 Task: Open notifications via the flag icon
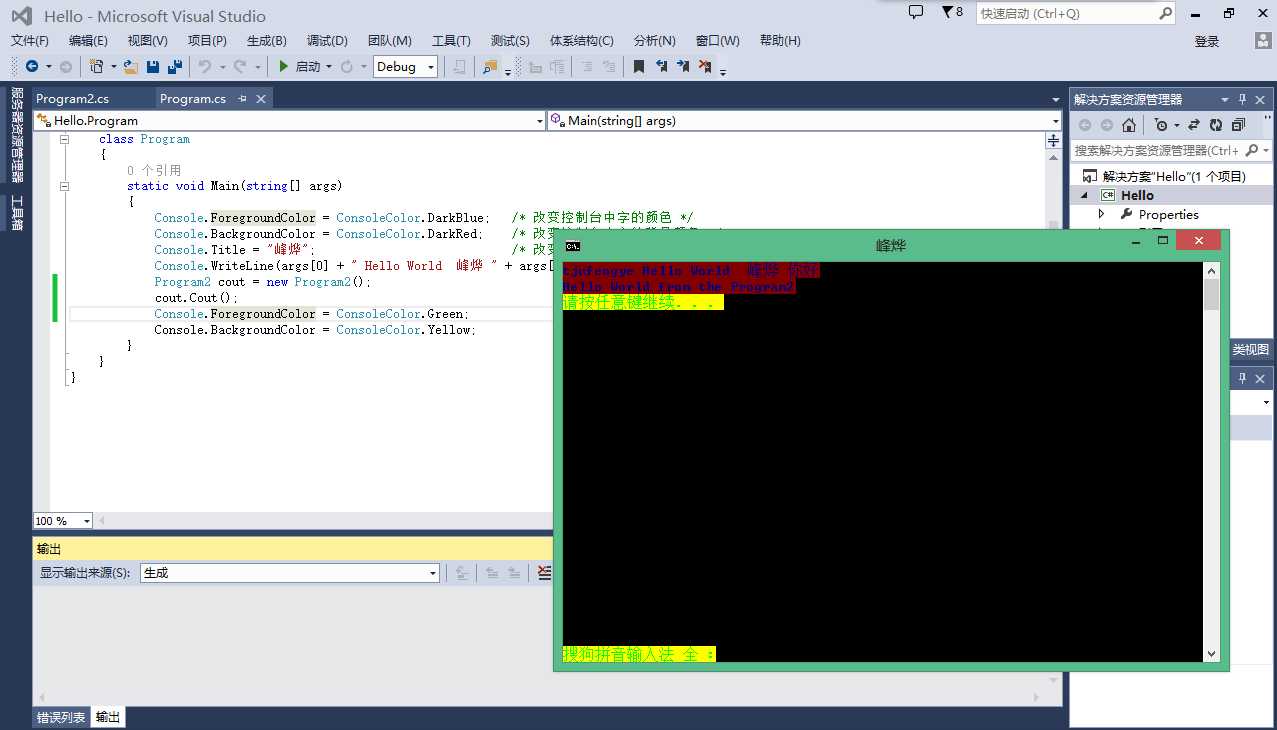948,12
